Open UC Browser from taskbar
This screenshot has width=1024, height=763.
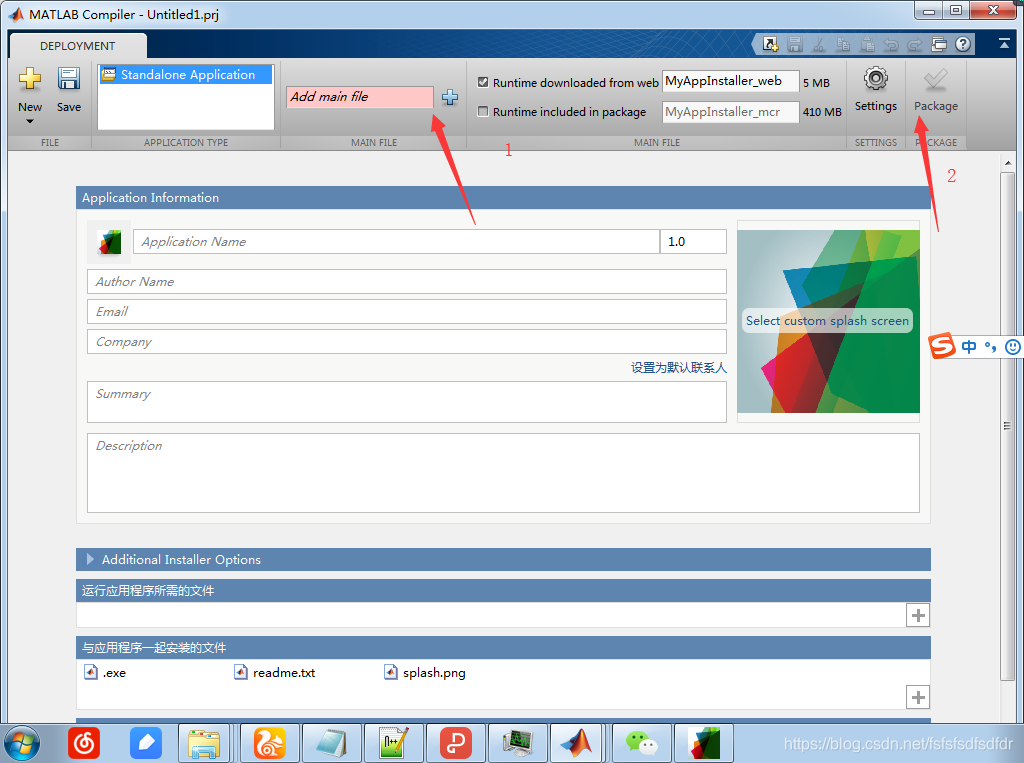tap(270, 743)
